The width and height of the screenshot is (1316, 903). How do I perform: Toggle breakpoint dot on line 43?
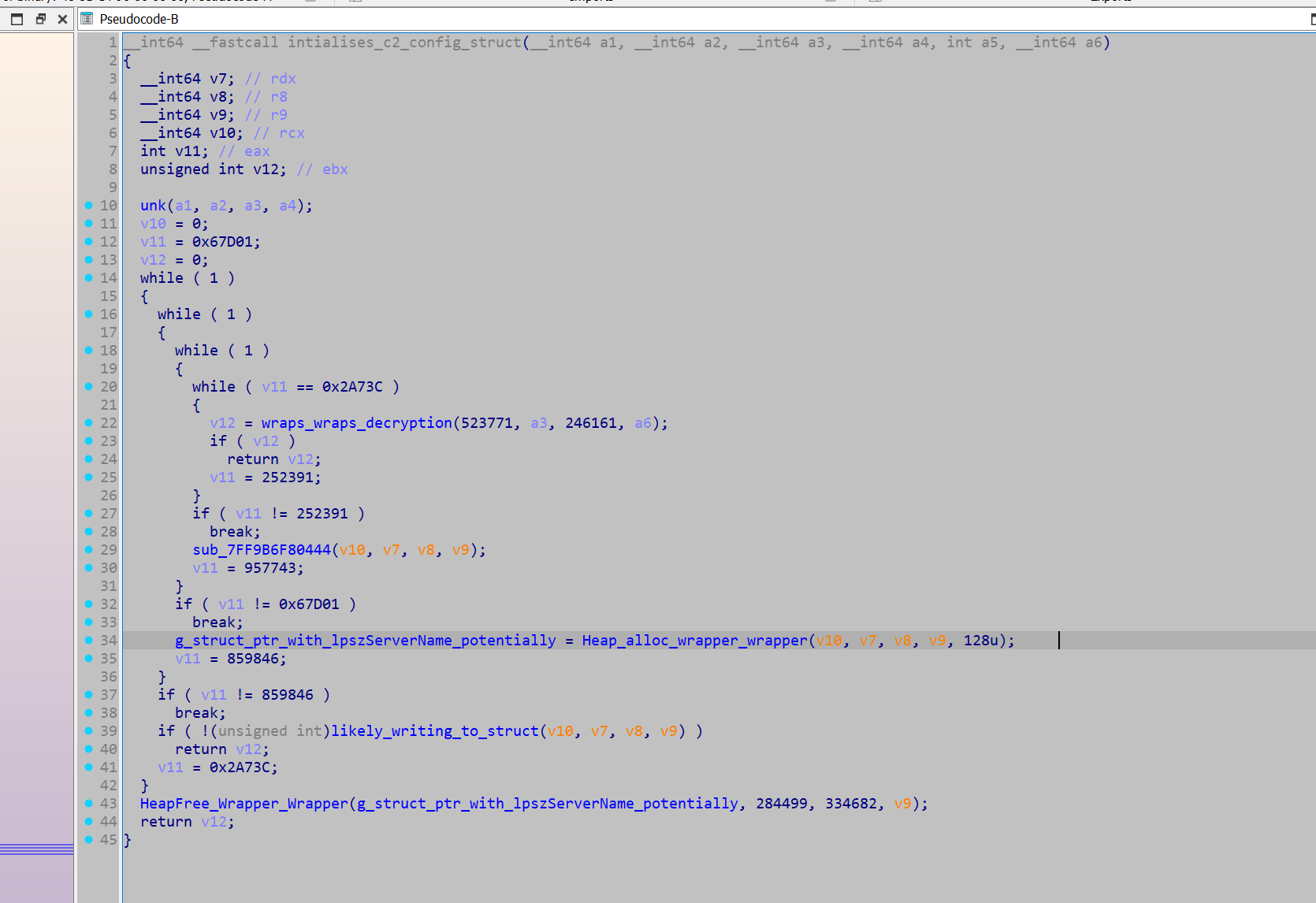[x=89, y=804]
